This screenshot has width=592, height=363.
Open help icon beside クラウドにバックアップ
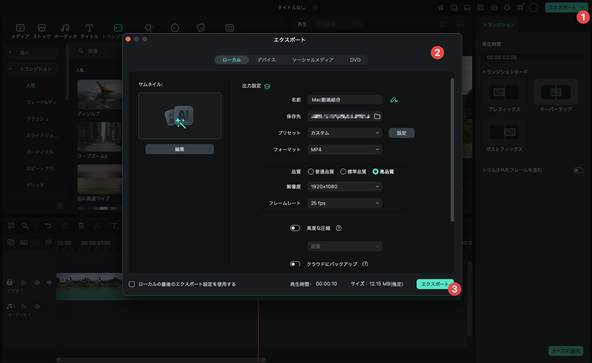365,264
